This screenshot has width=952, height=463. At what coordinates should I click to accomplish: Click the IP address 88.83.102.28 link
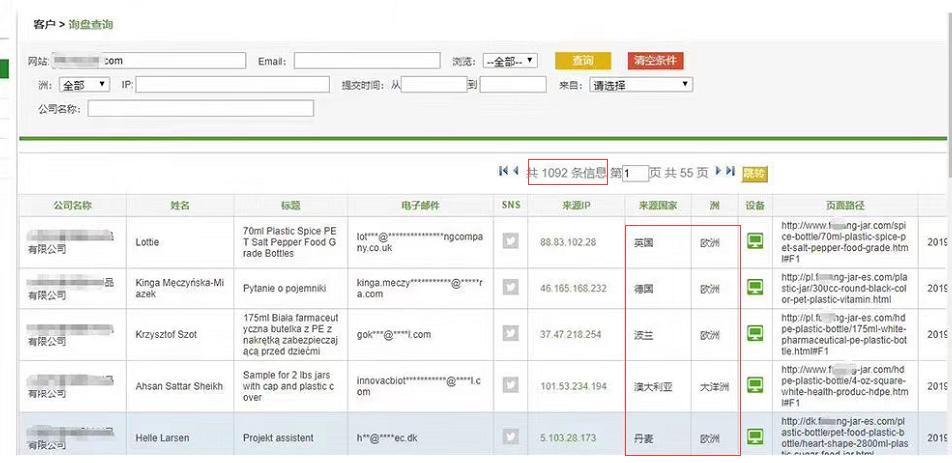click(x=567, y=242)
